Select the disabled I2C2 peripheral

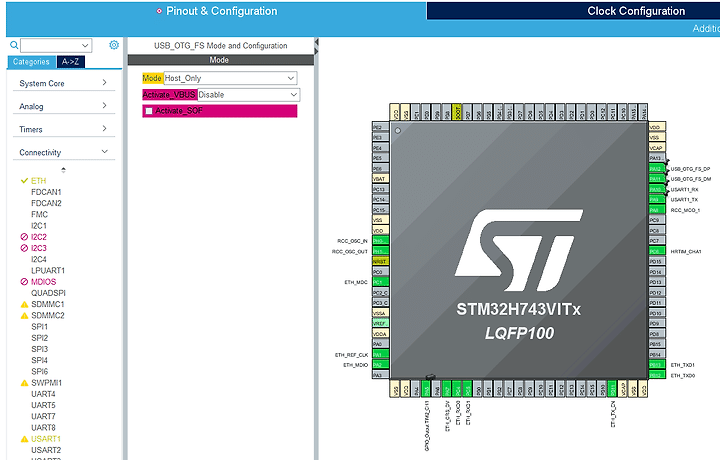(39, 237)
